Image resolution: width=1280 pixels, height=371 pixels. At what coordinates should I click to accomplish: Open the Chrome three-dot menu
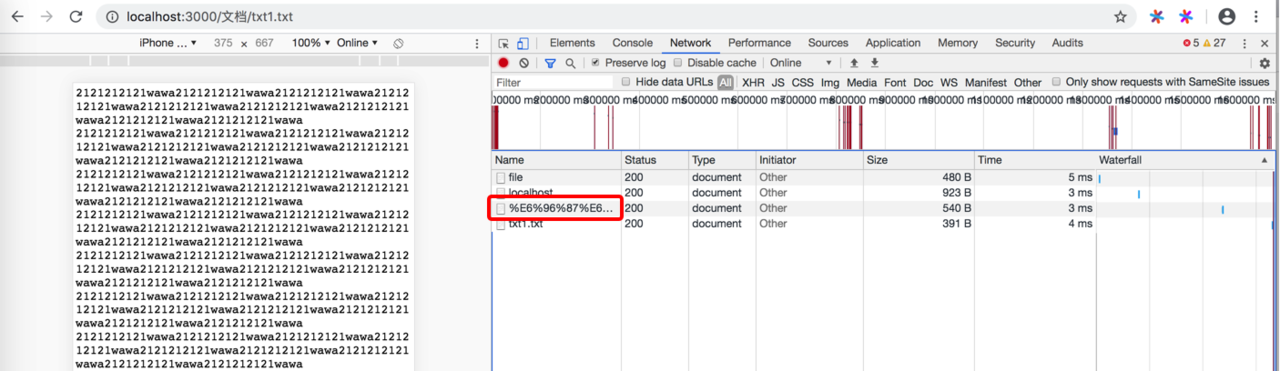pos(1256,17)
